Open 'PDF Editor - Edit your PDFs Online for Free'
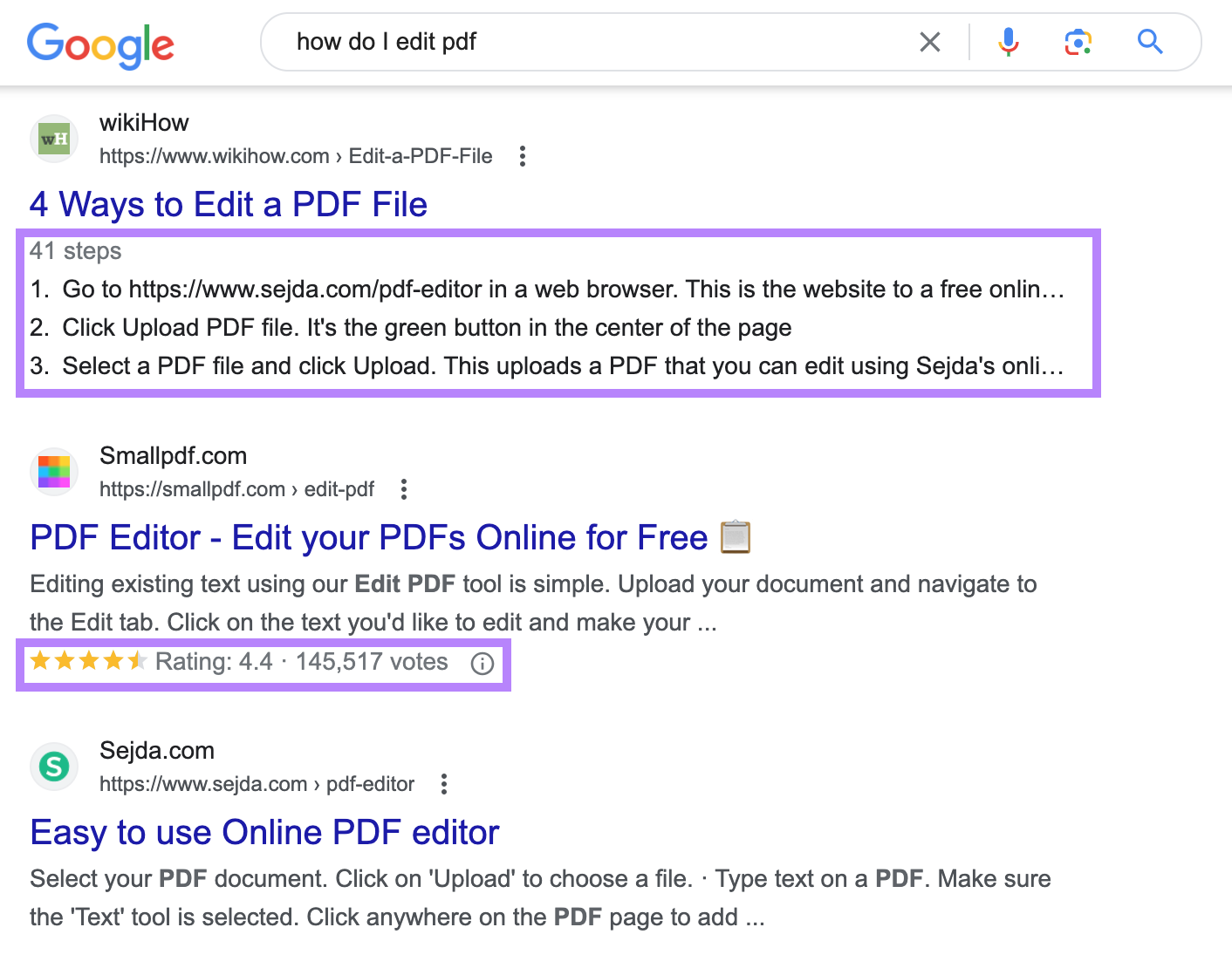This screenshot has height=975, width=1232. click(x=368, y=537)
